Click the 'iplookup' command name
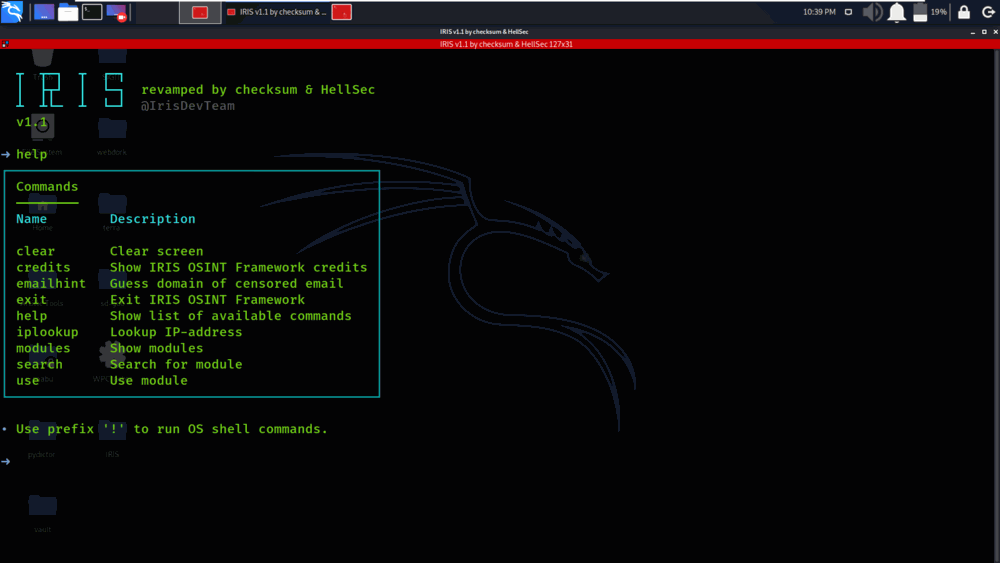Screen dimensions: 1000x563 47,332
